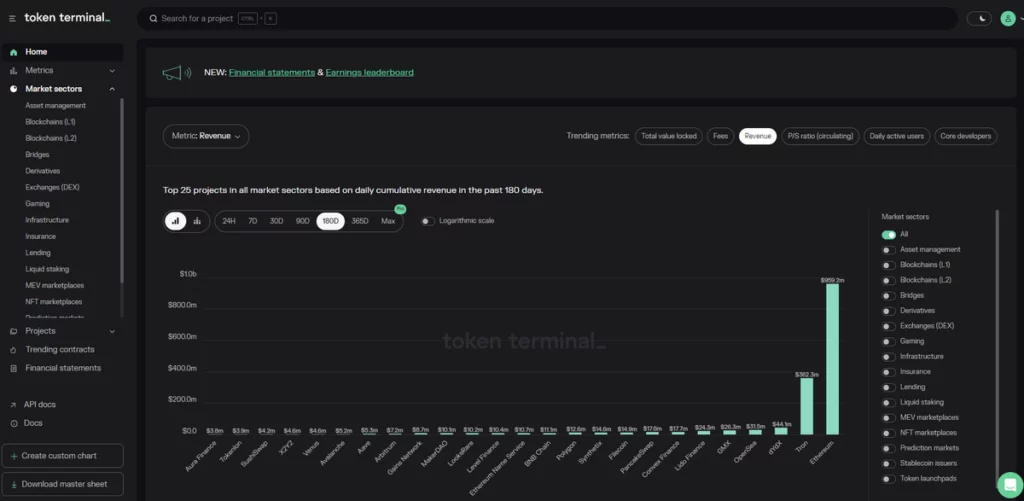Open the chat support bubble icon

[1009, 484]
